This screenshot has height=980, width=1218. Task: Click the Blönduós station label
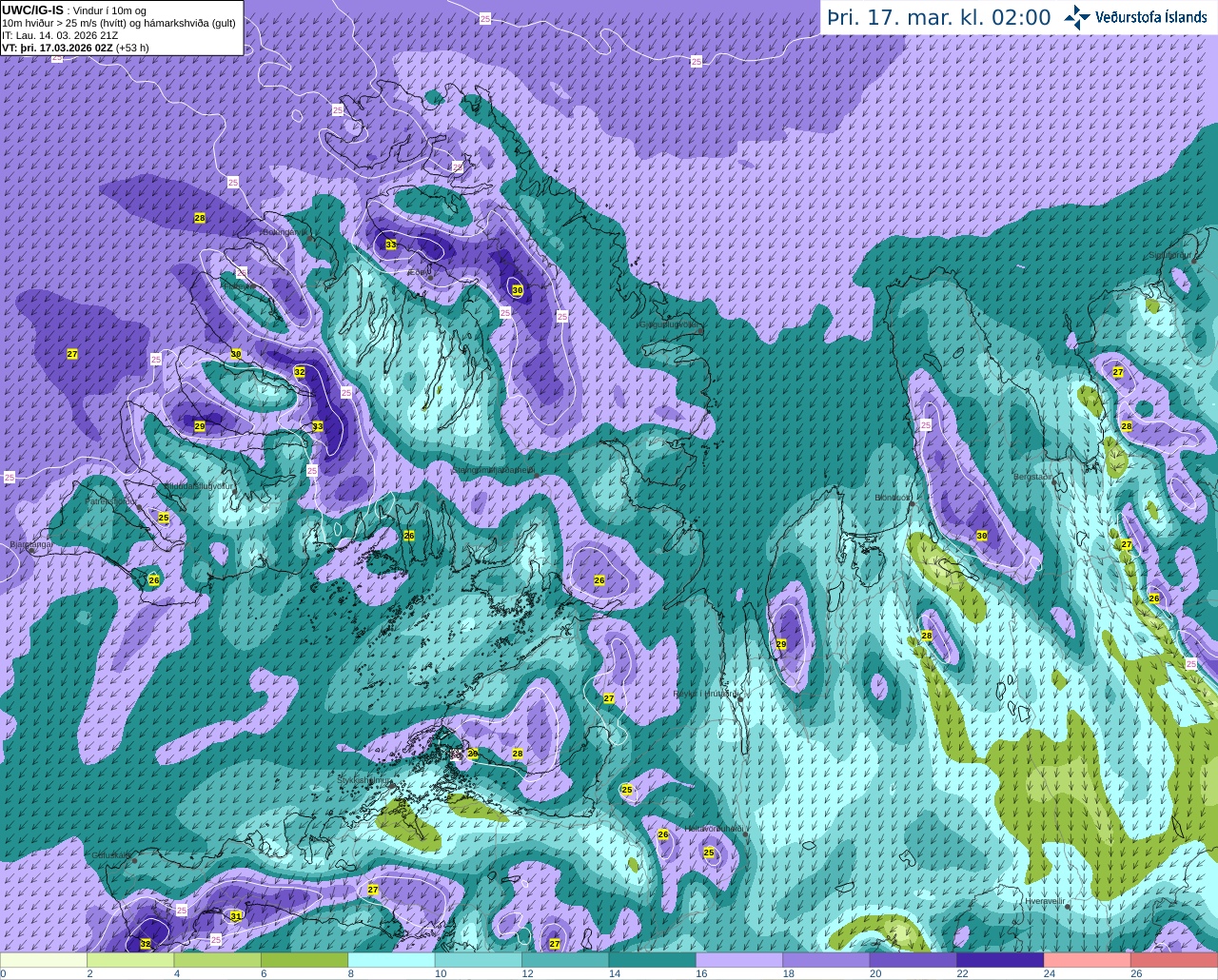point(893,497)
